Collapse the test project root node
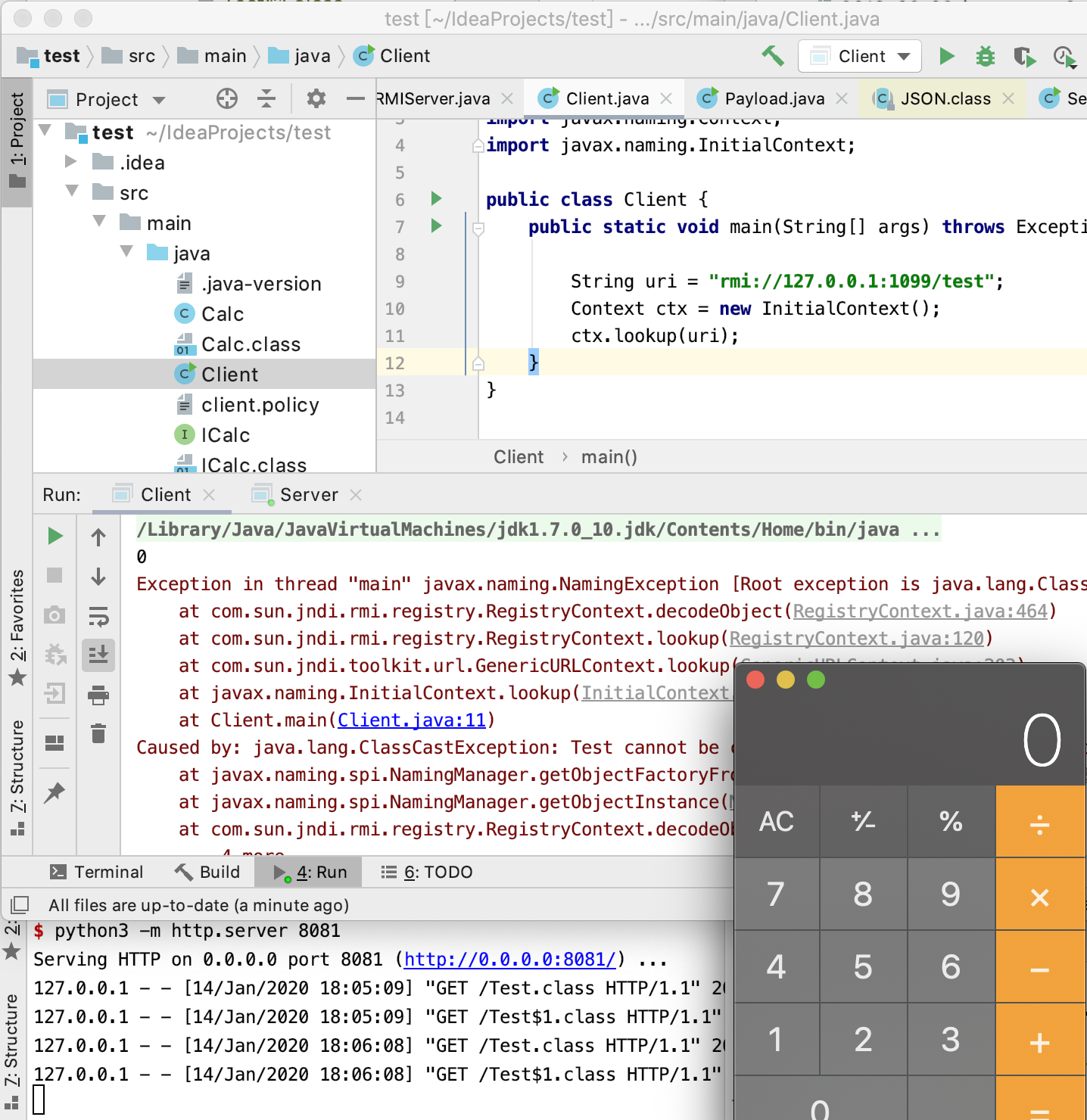 point(45,131)
